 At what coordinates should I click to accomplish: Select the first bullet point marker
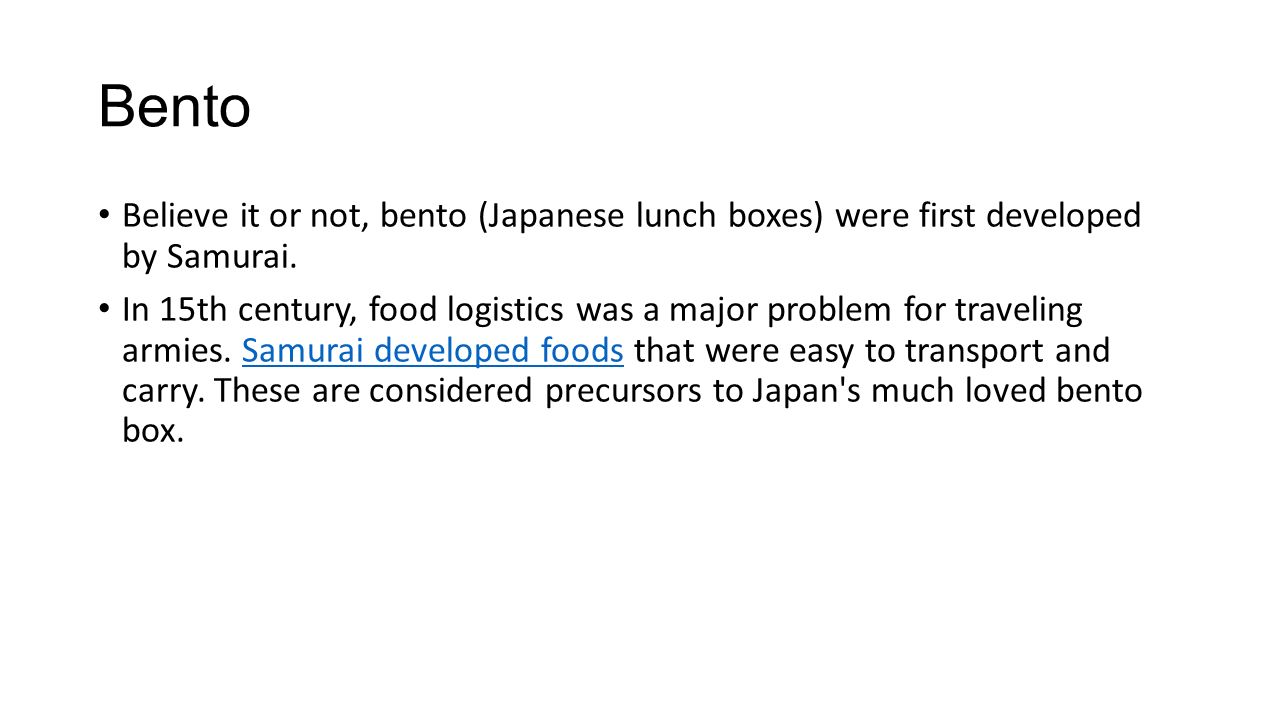pyautogui.click(x=104, y=216)
